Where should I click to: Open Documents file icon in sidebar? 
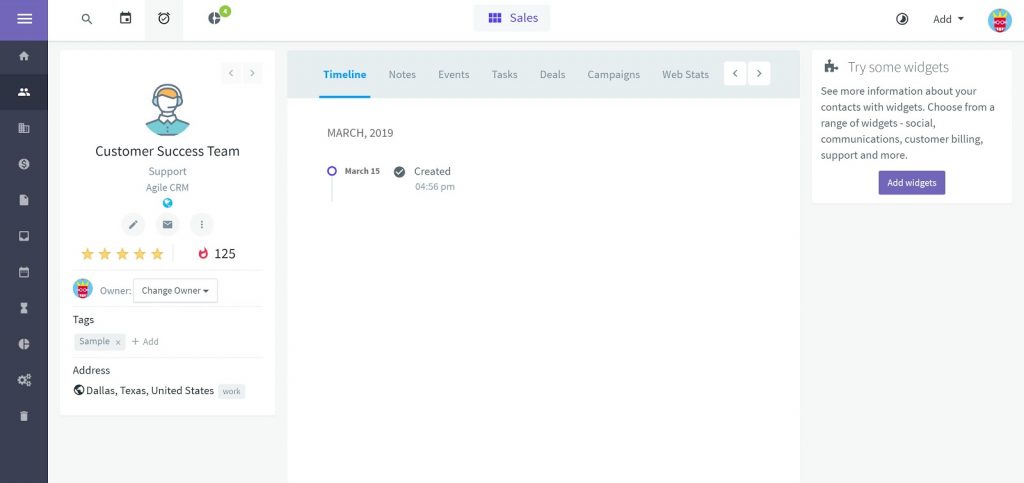[24, 200]
